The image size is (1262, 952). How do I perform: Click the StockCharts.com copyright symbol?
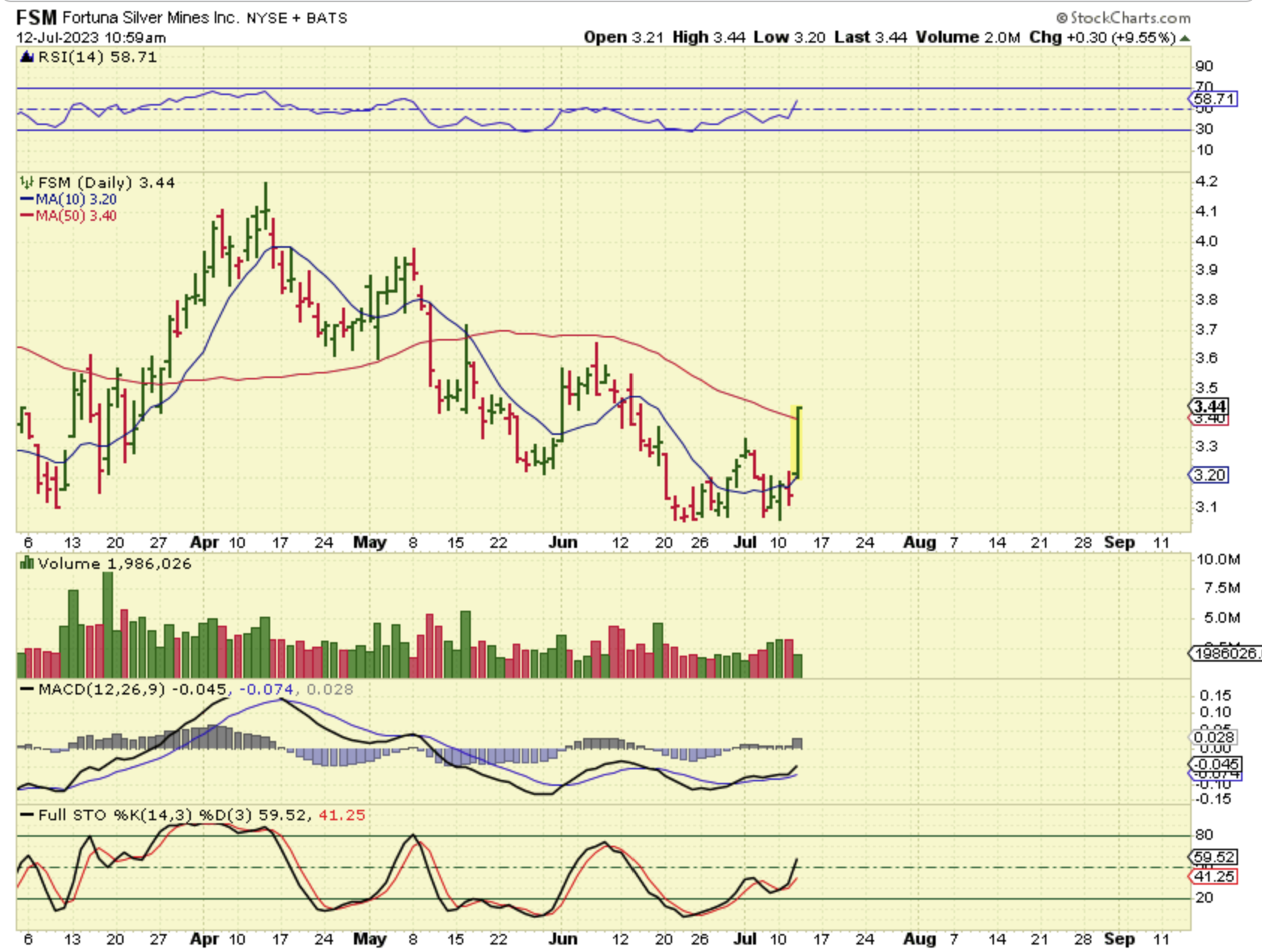click(x=1061, y=17)
